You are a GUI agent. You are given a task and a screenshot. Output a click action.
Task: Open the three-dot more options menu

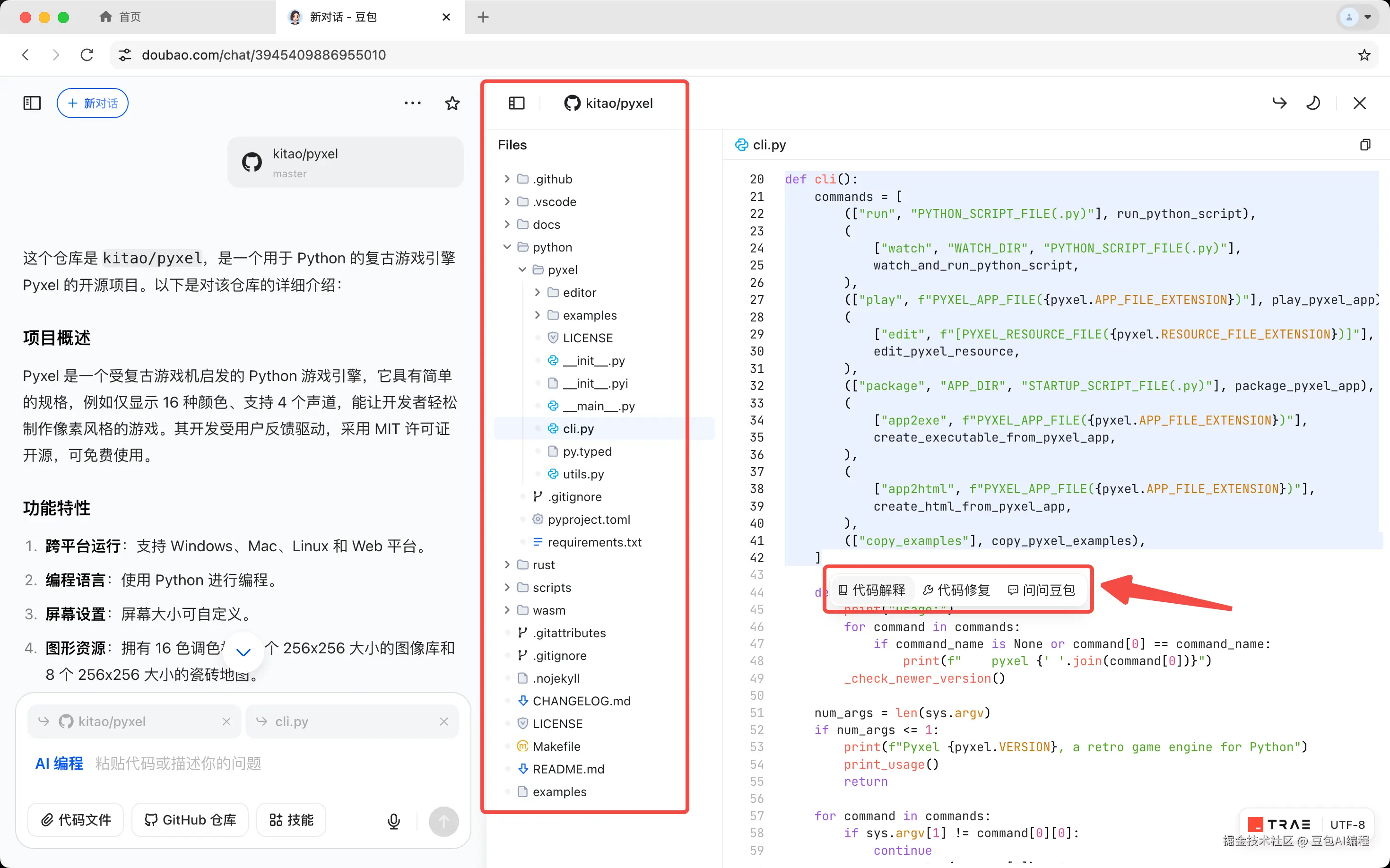coord(412,104)
